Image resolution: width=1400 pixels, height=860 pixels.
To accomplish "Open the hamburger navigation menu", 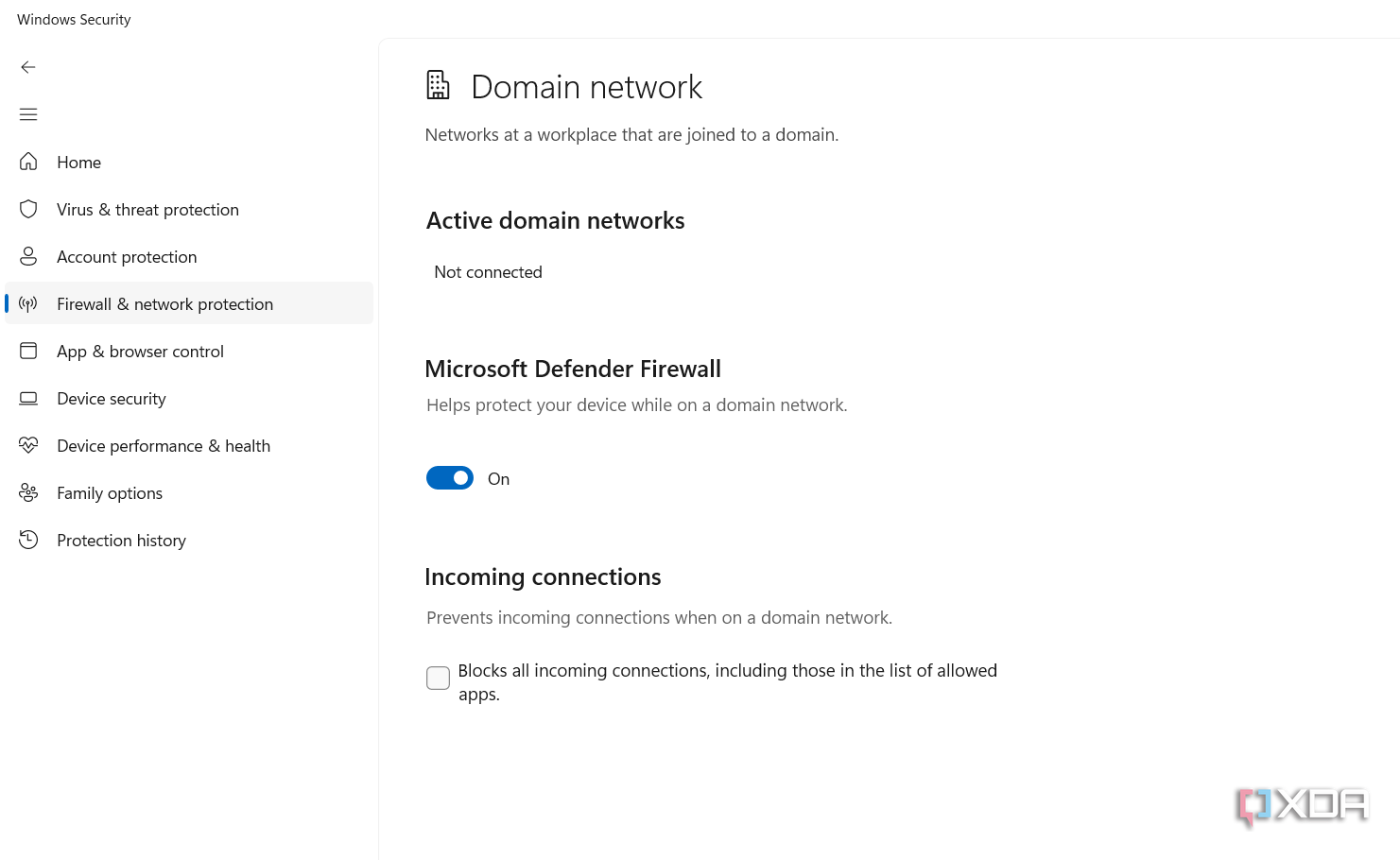I will click(x=28, y=114).
